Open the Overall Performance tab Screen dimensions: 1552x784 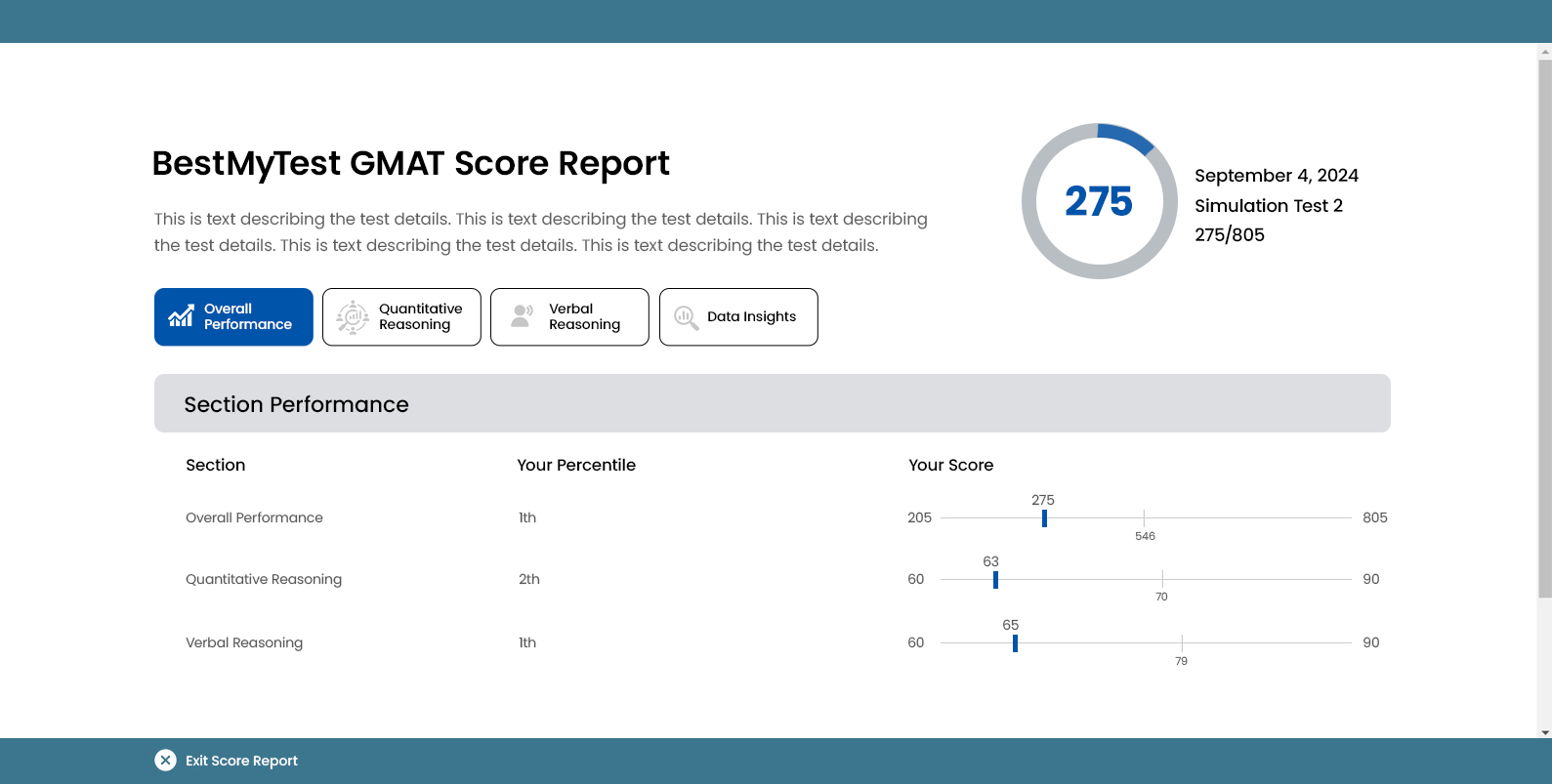click(x=233, y=316)
